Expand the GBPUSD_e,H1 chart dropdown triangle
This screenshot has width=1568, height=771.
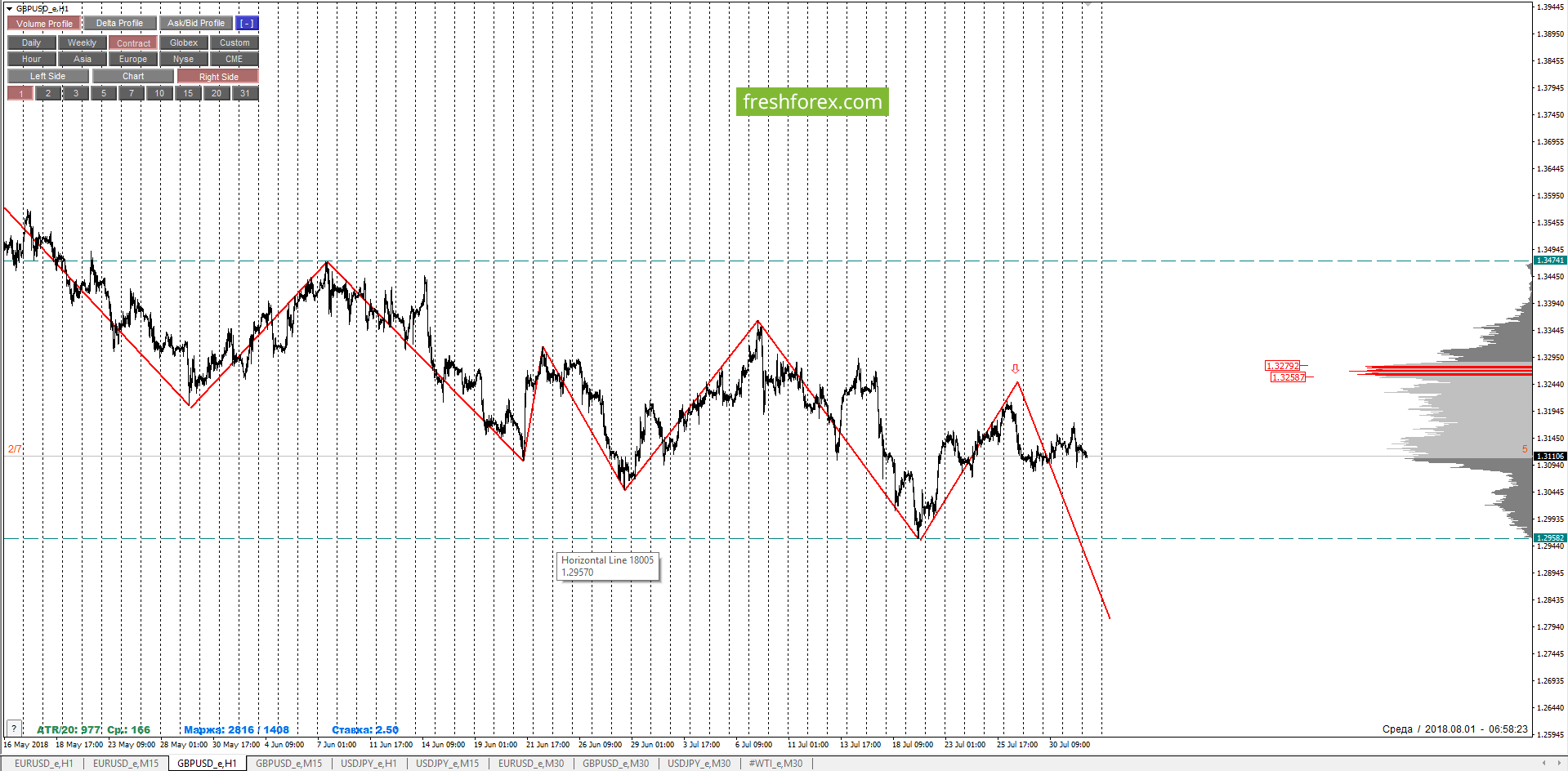pos(9,8)
